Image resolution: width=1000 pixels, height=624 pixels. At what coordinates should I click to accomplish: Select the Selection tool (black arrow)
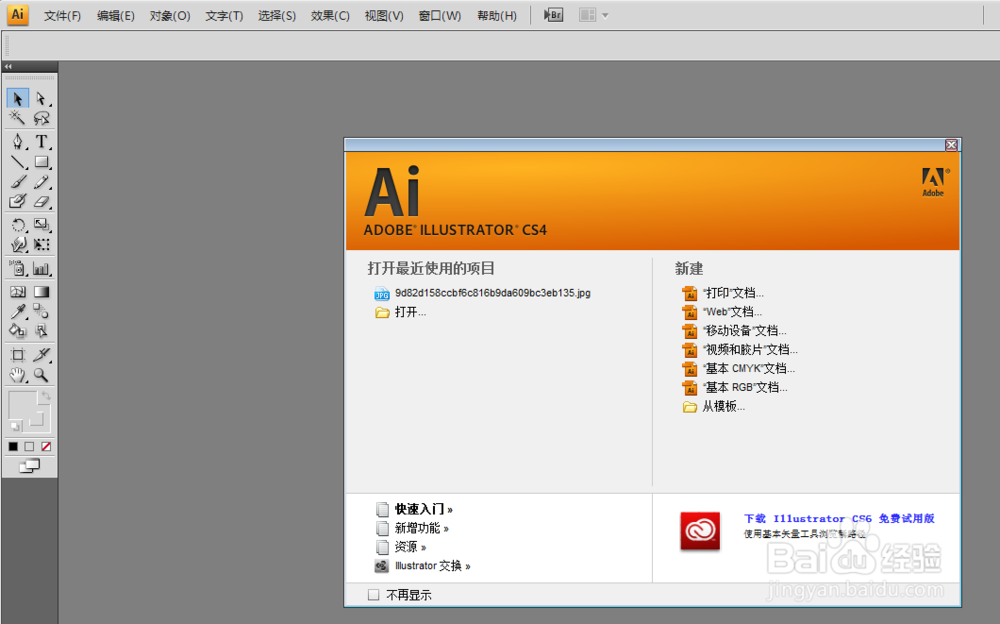[x=18, y=98]
